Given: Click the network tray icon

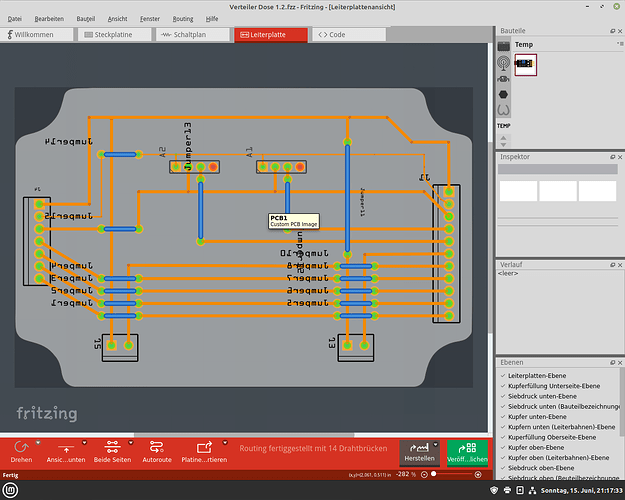Looking at the screenshot, I should pos(532,490).
